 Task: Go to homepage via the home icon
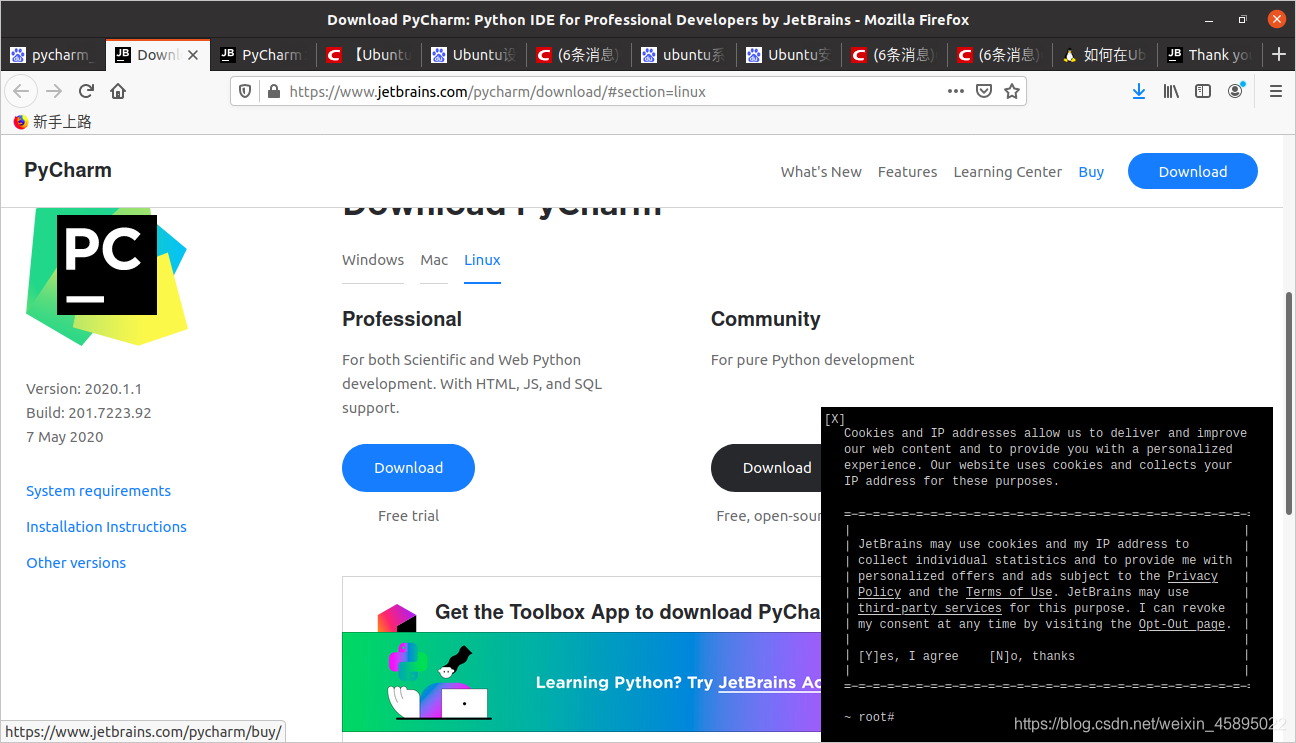[118, 90]
